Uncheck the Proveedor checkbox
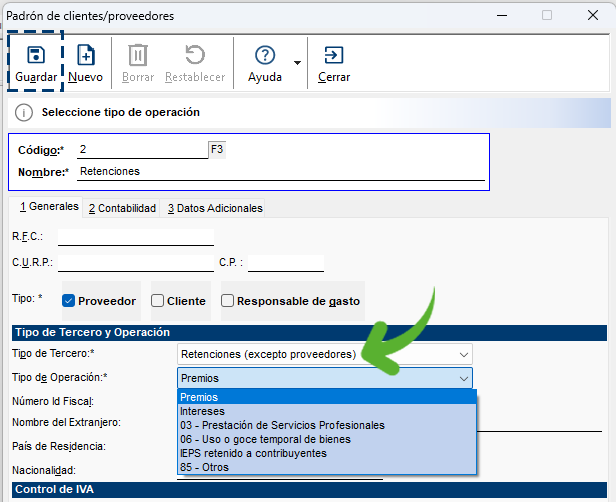The image size is (616, 502). 70,301
